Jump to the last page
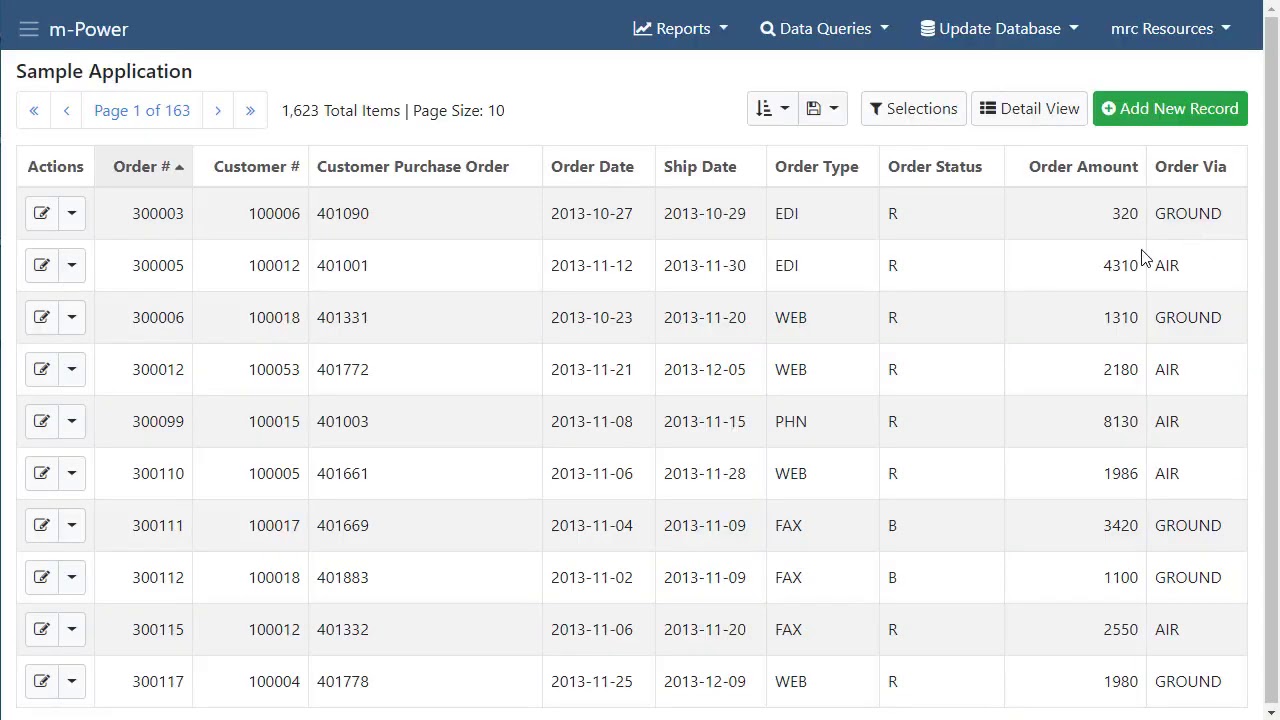Viewport: 1280px width, 720px height. [x=250, y=110]
